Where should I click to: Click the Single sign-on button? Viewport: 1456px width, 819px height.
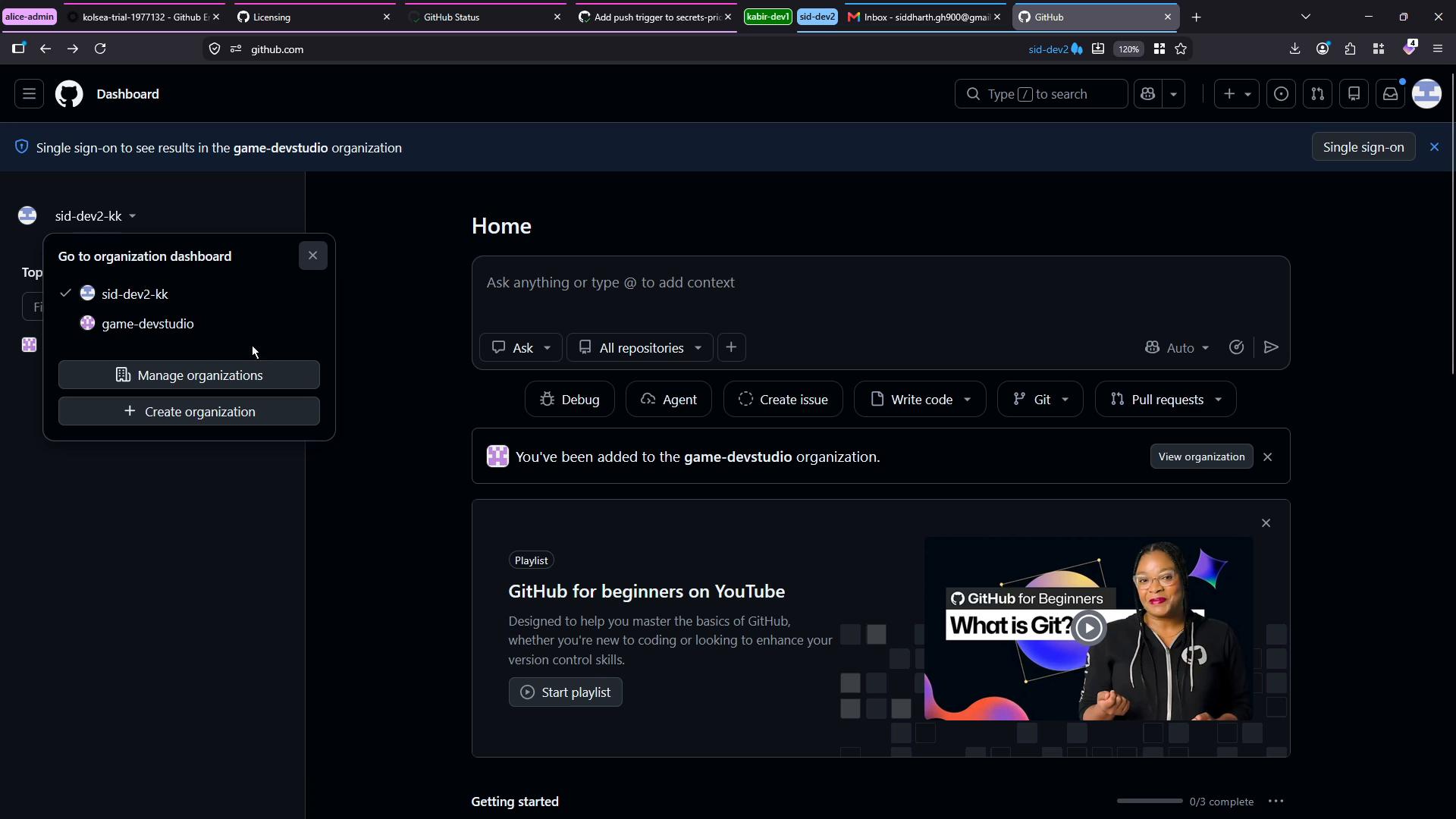[x=1363, y=147]
